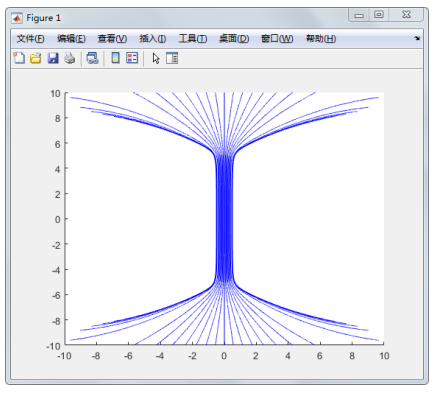Click the Figure 1 title text

point(43,18)
